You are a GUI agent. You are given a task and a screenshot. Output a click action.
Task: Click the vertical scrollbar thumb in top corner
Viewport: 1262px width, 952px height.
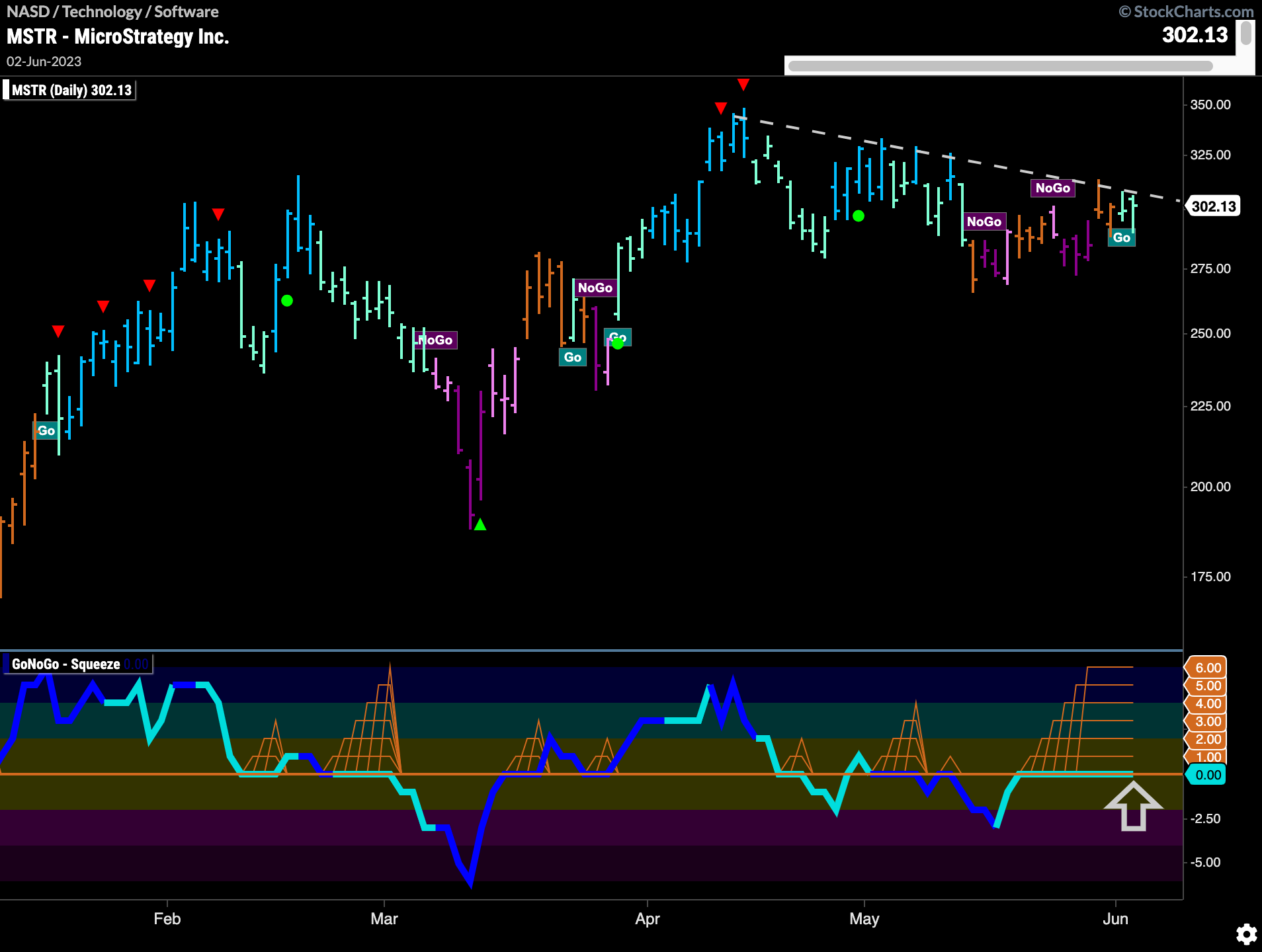click(x=1245, y=33)
